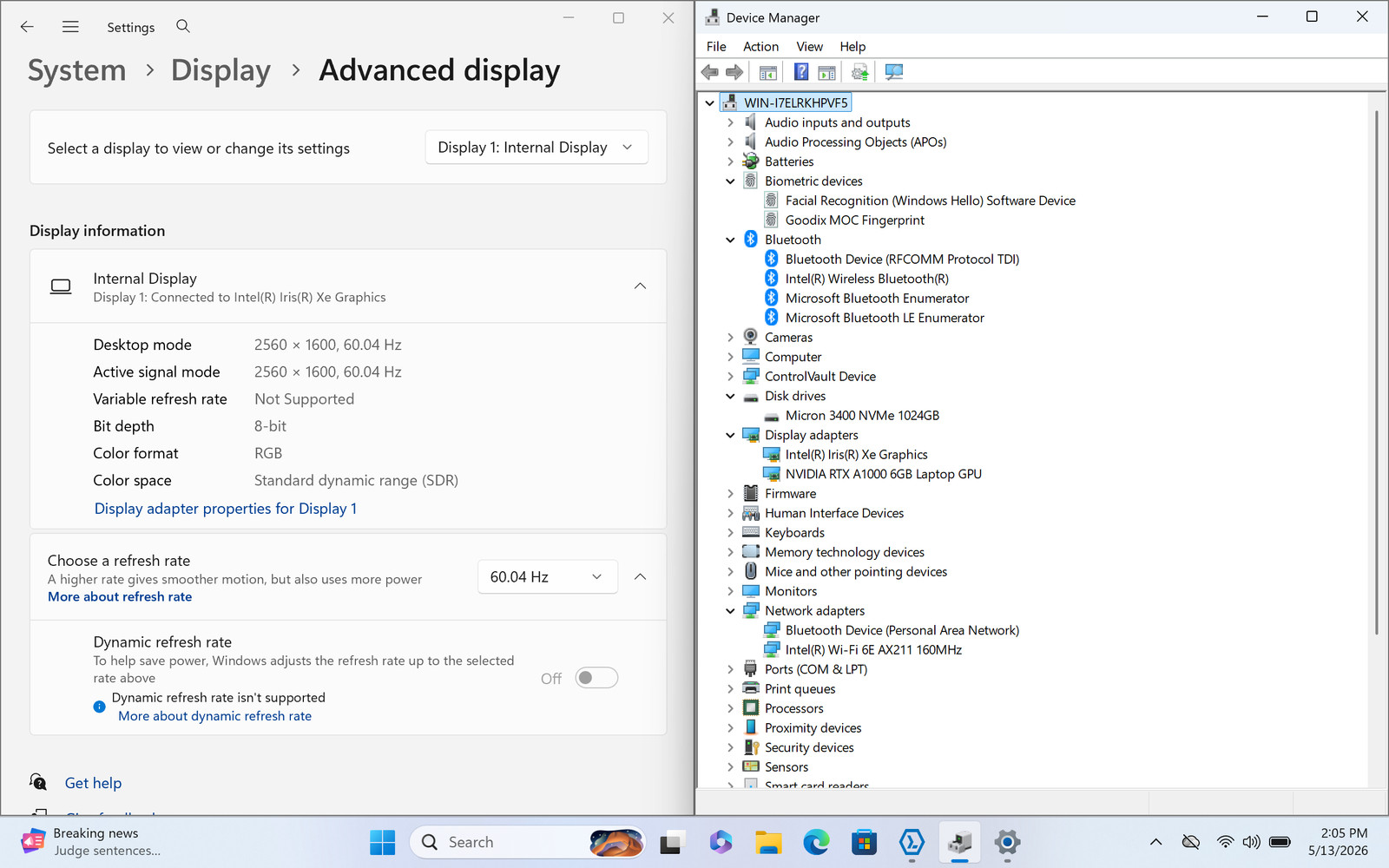Click the Update device driver toolbar icon
The height and width of the screenshot is (868, 1389).
[x=859, y=72]
